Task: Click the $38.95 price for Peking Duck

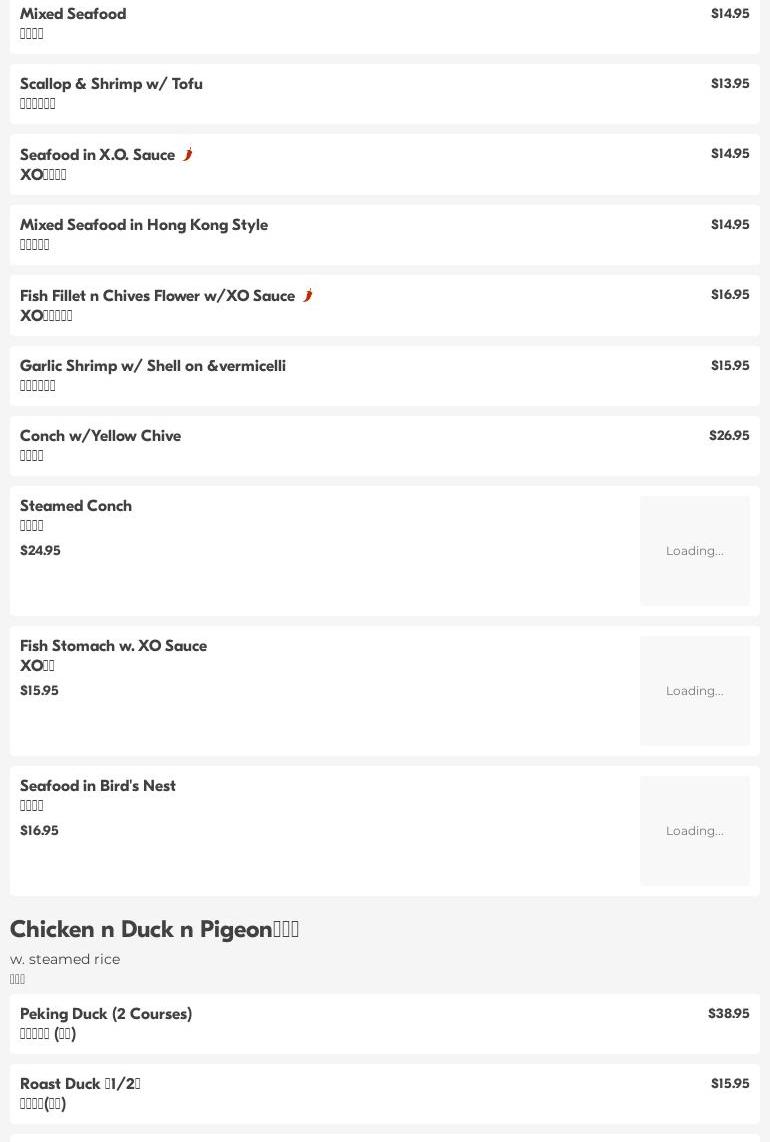Action: (x=728, y=1014)
